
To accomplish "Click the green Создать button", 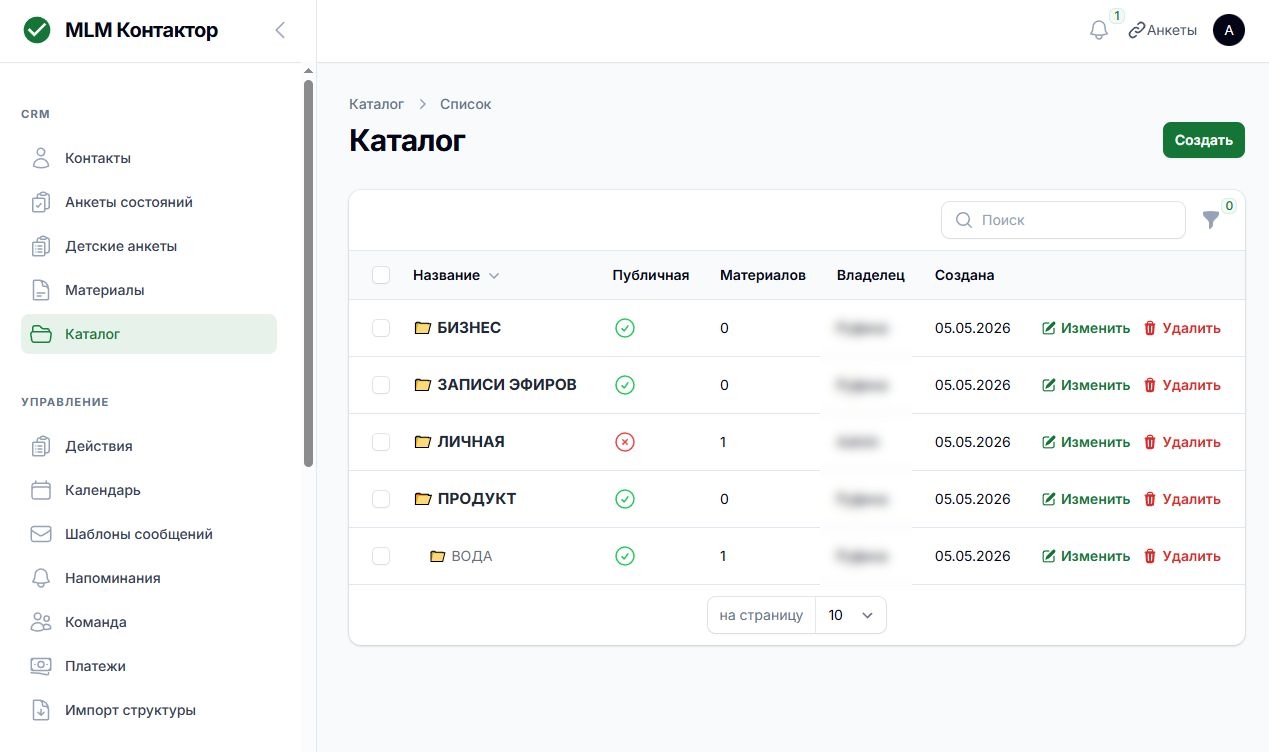I will click(x=1204, y=140).
